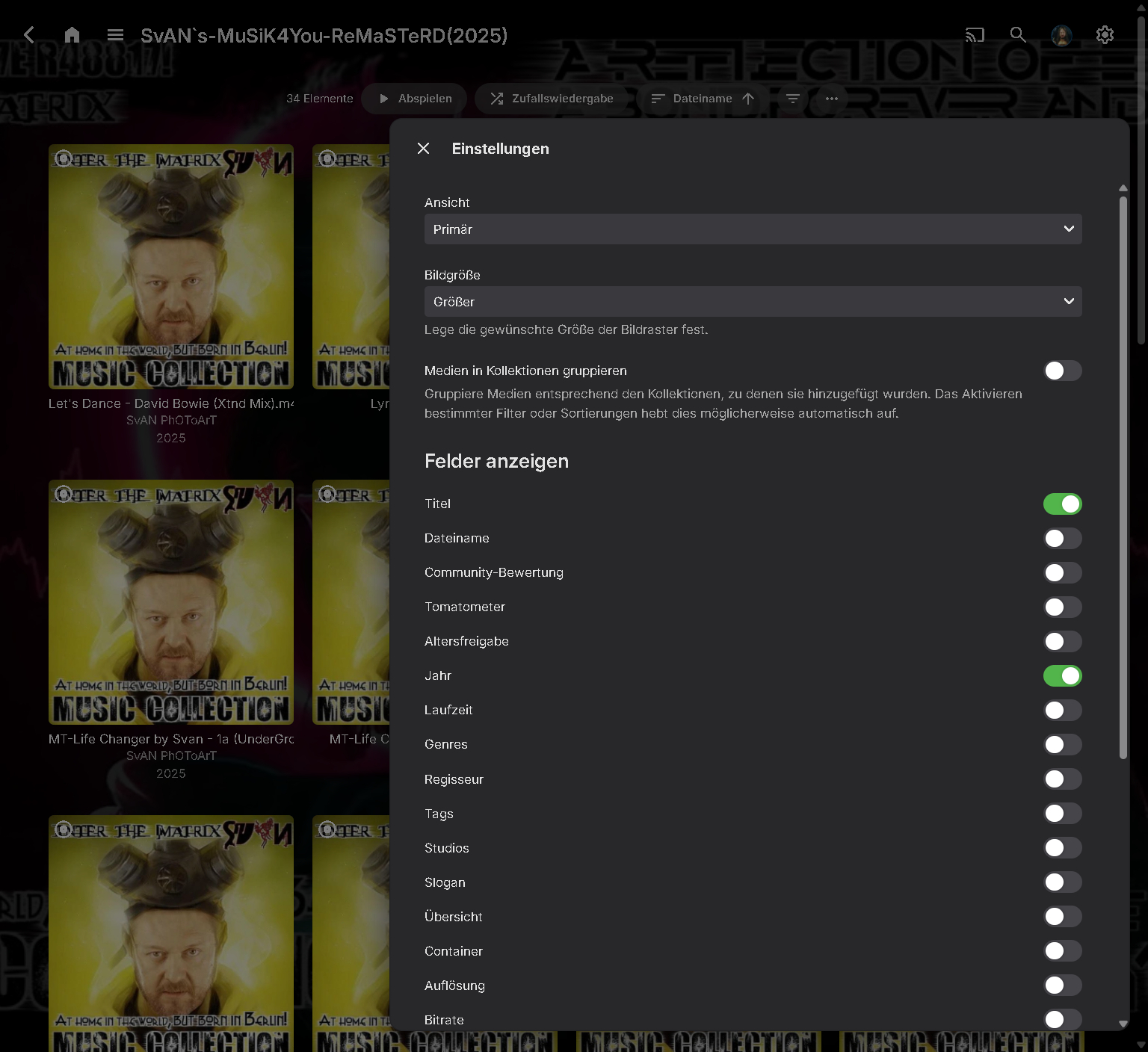Viewport: 1148px width, 1052px height.
Task: Open search with the magnifier icon
Action: [x=1018, y=35]
